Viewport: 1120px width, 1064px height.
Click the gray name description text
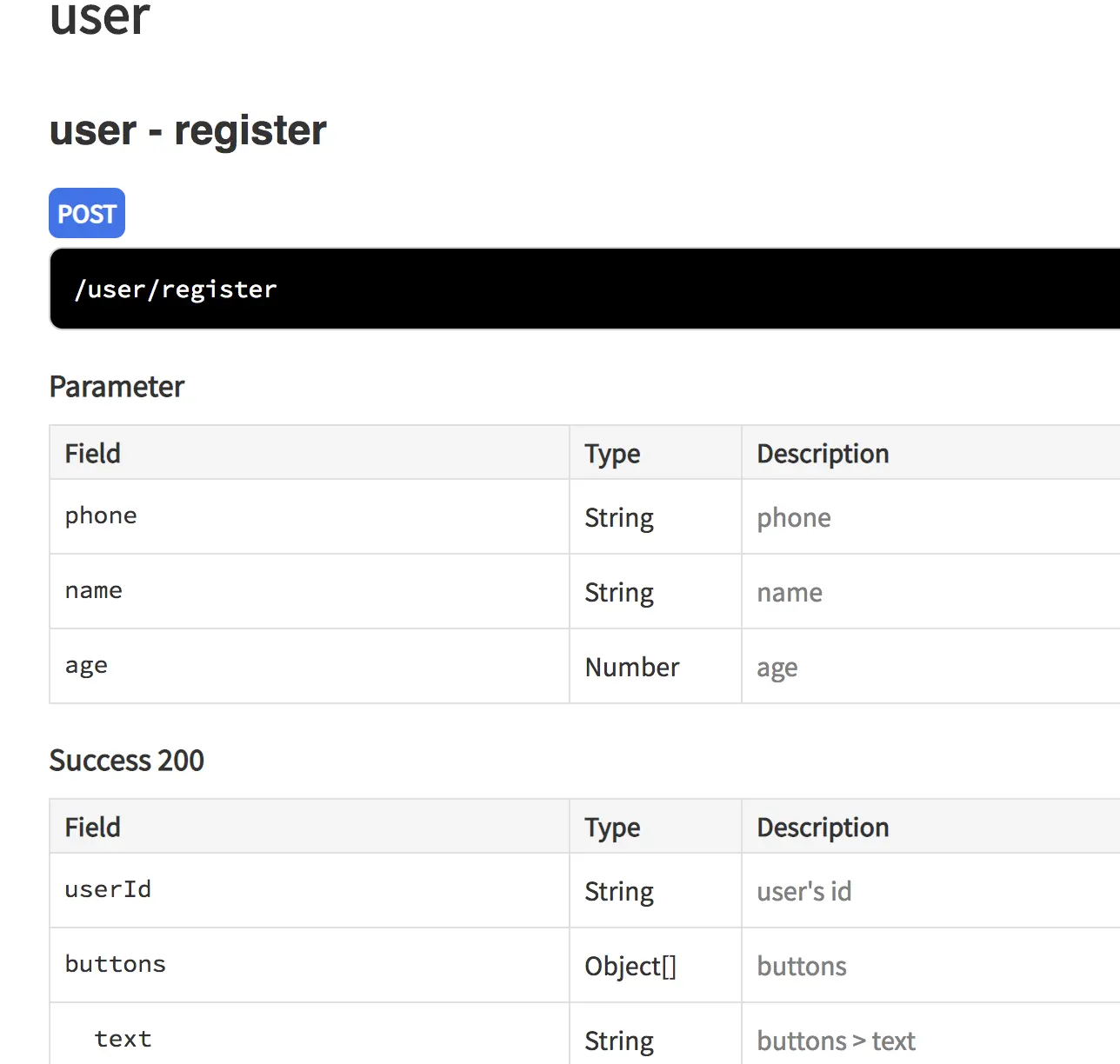pos(790,593)
